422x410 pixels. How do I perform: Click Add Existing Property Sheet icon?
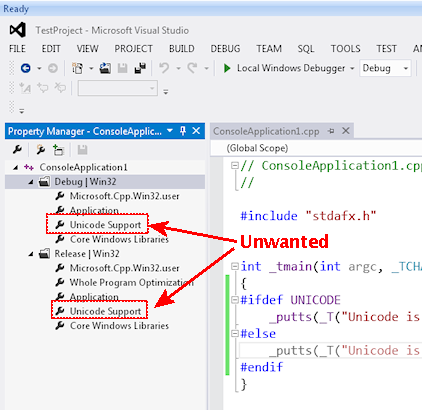[58, 150]
